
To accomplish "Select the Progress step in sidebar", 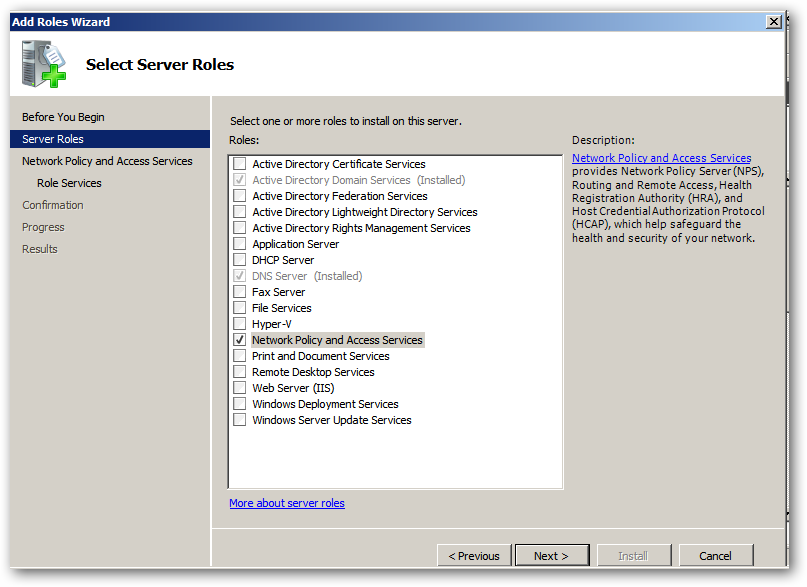I will [43, 227].
